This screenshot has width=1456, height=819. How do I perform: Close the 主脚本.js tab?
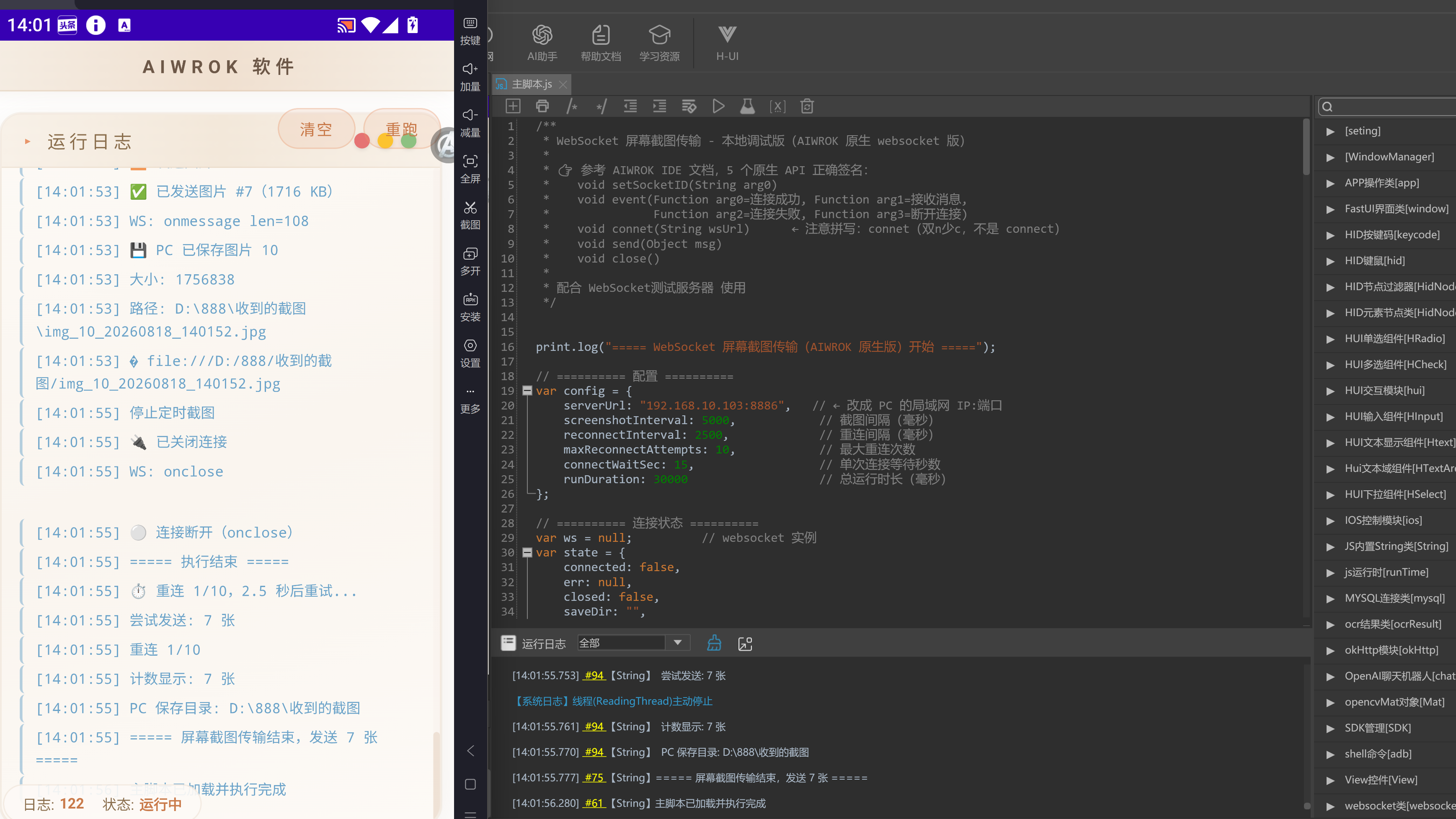(x=563, y=85)
